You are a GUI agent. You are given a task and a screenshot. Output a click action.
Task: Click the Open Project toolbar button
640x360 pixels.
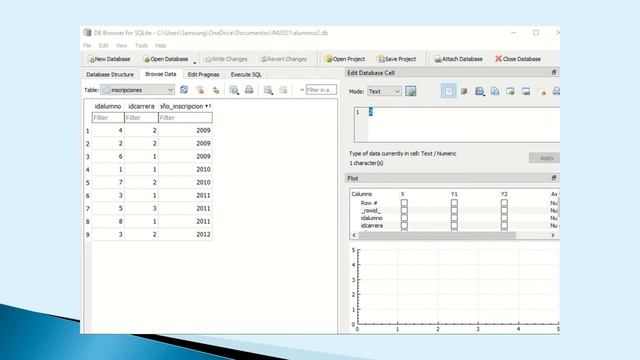pyautogui.click(x=345, y=59)
